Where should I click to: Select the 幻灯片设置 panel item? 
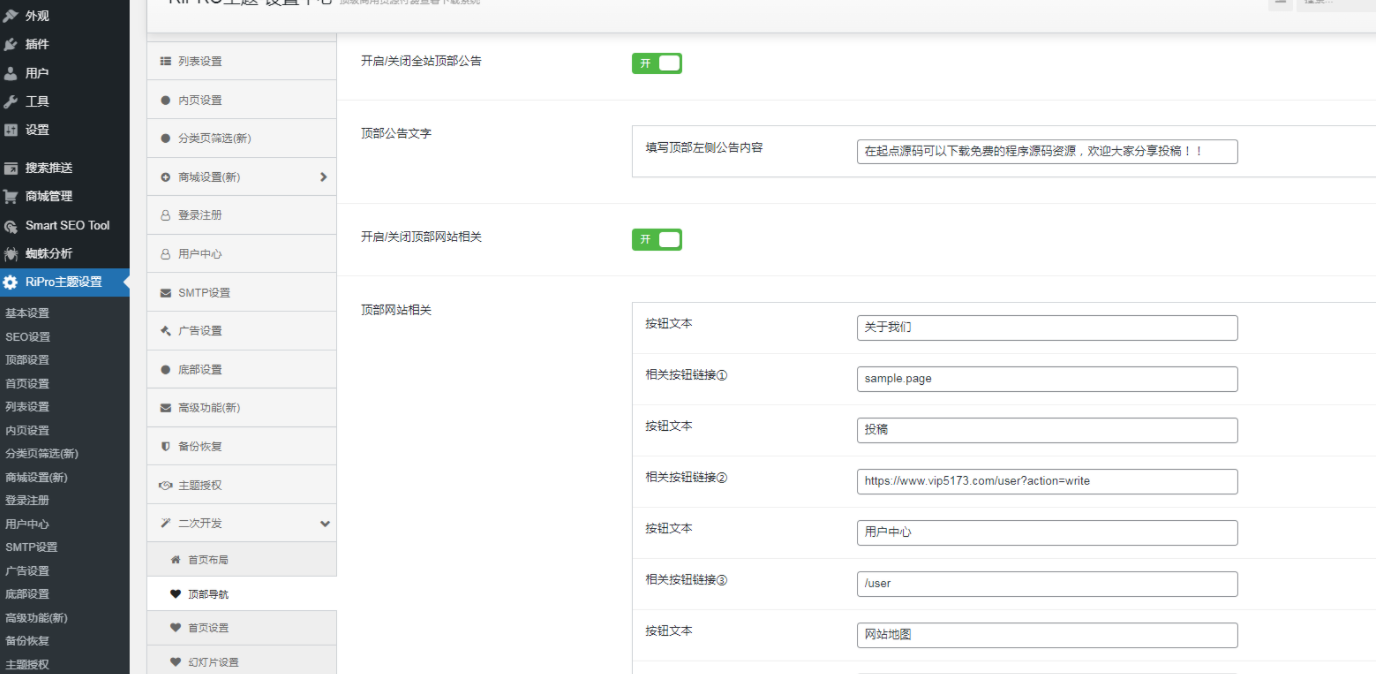point(213,662)
